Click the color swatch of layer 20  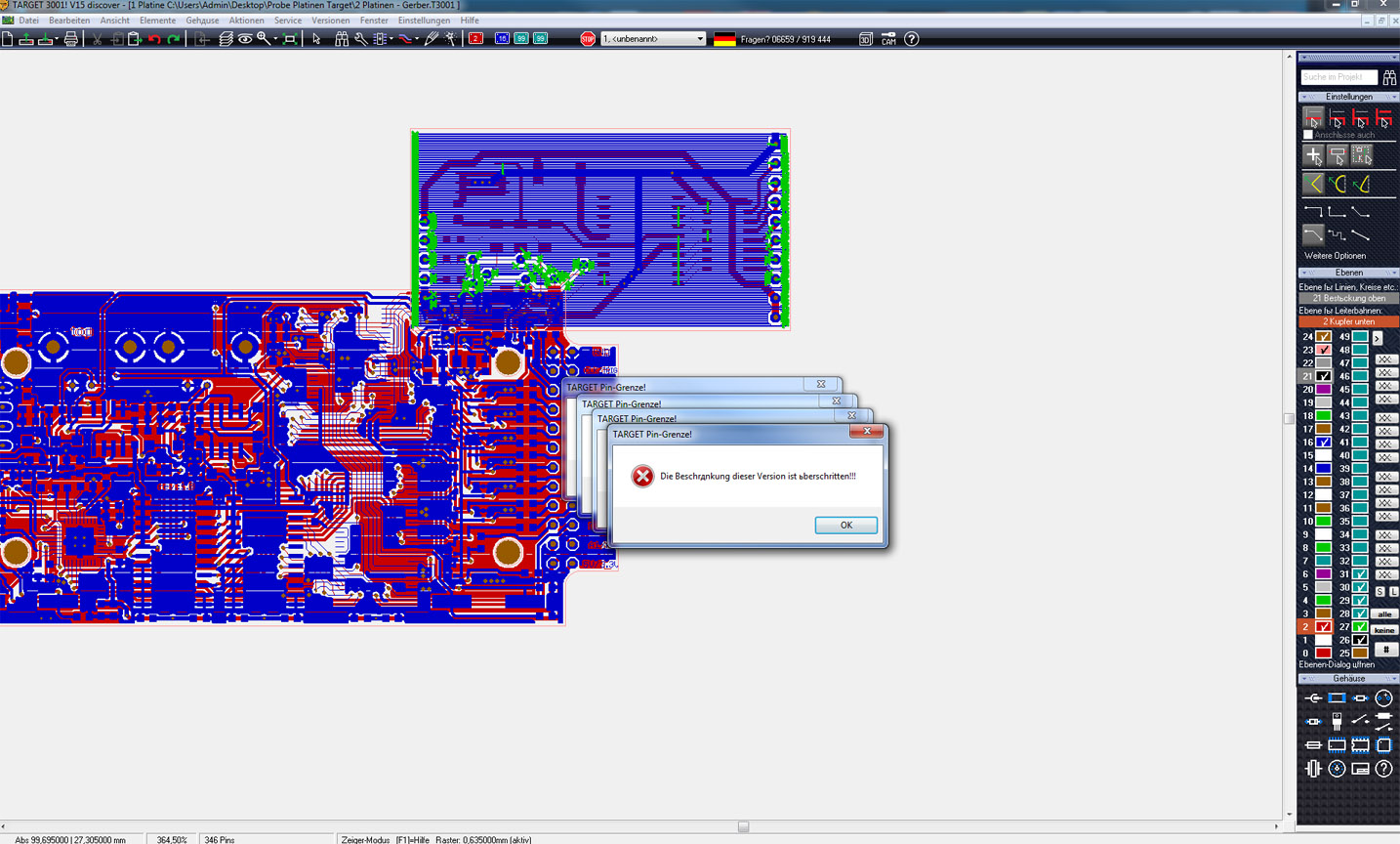click(1324, 389)
